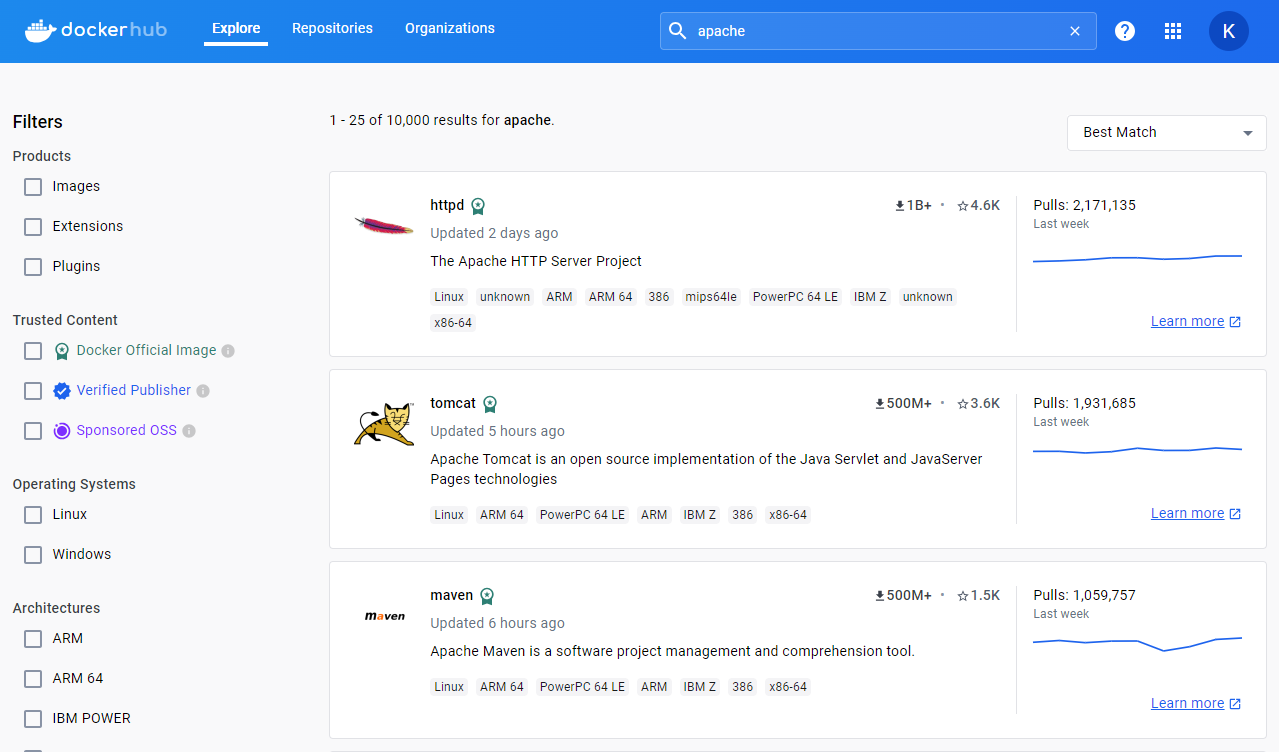
Task: Click the info icon beside Sponsored OSS
Action: 189,431
